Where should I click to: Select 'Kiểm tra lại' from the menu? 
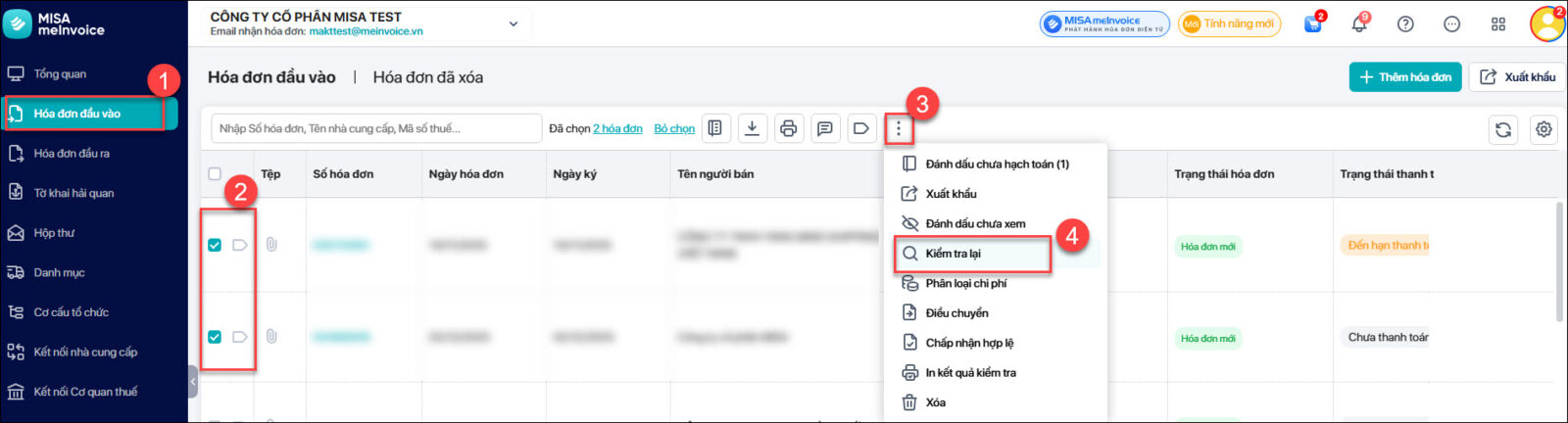[x=953, y=254]
